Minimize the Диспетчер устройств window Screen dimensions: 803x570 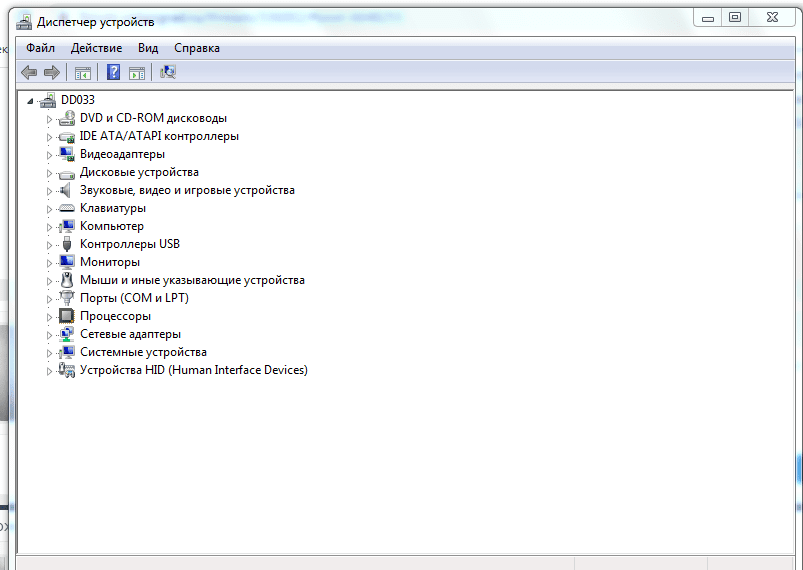tap(708, 18)
